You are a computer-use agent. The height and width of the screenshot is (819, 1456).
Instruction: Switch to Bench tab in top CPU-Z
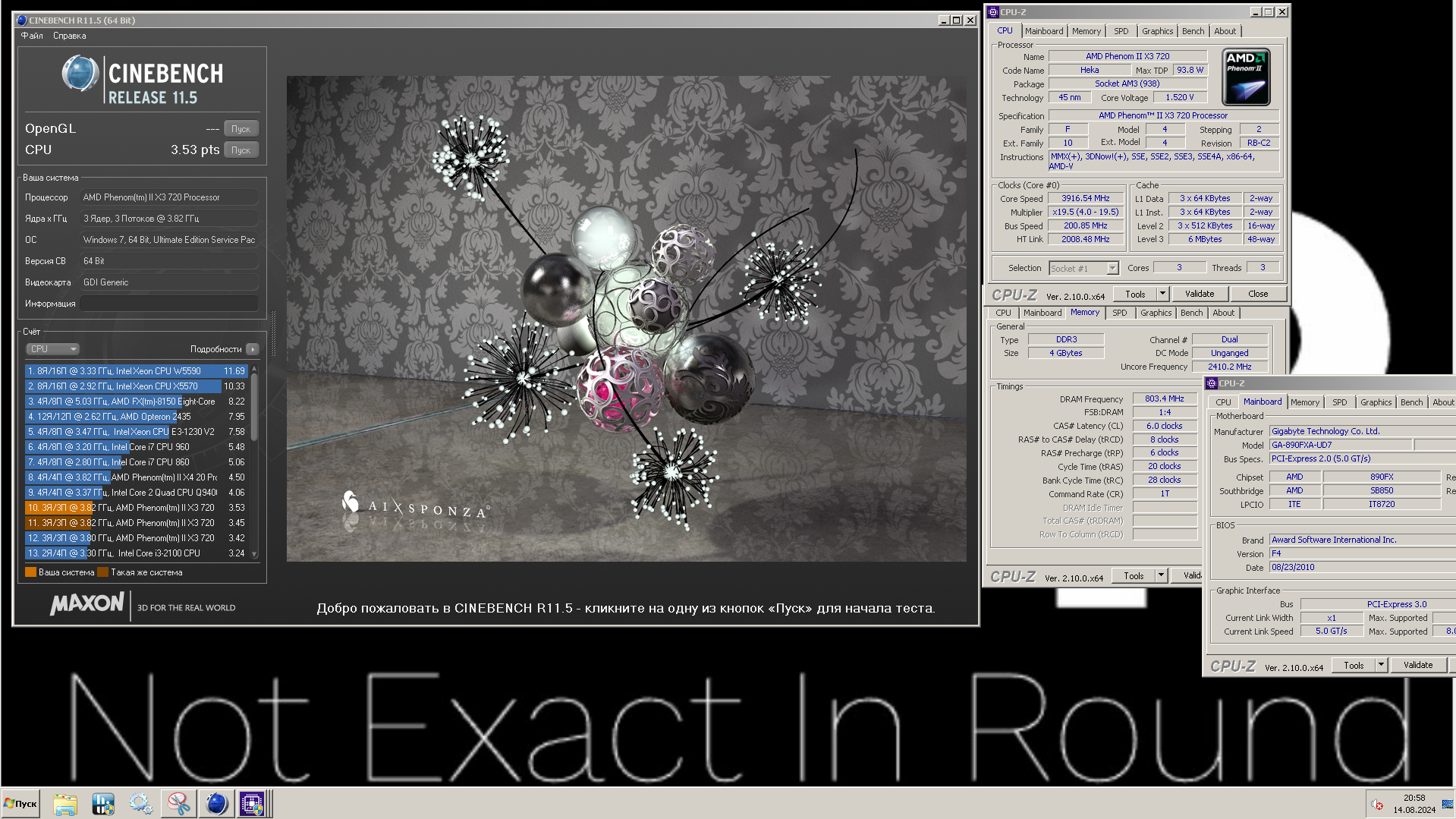coord(1193,31)
